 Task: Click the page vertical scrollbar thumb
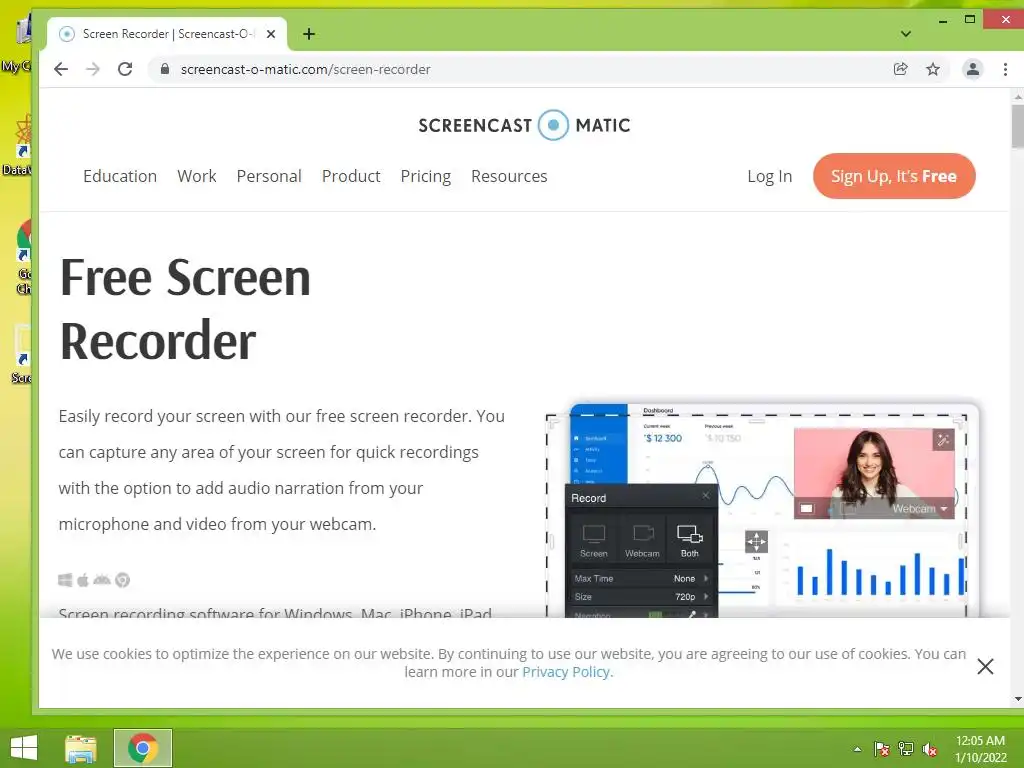tap(1017, 125)
